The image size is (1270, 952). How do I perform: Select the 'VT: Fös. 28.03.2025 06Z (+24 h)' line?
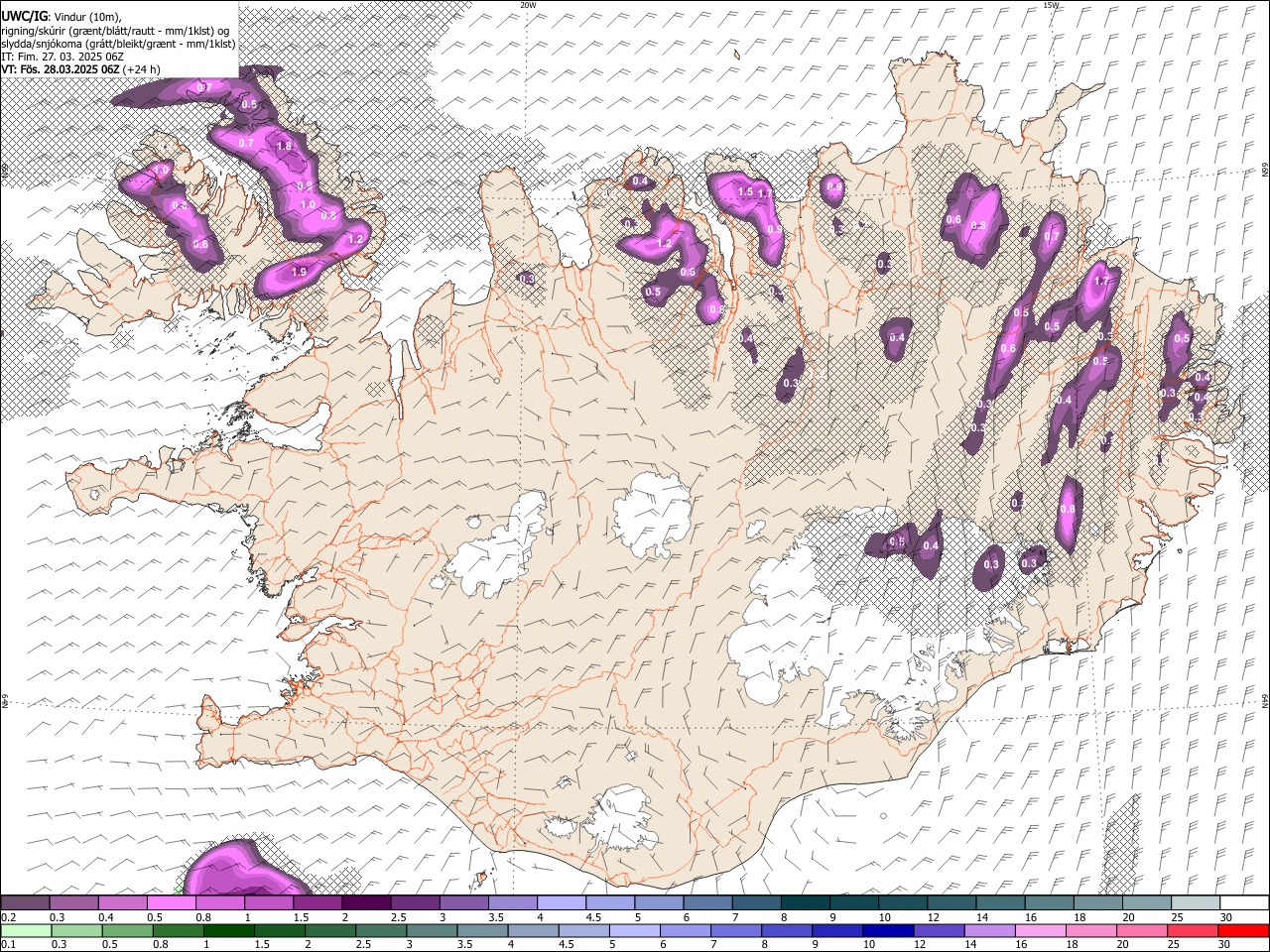pyautogui.click(x=80, y=69)
